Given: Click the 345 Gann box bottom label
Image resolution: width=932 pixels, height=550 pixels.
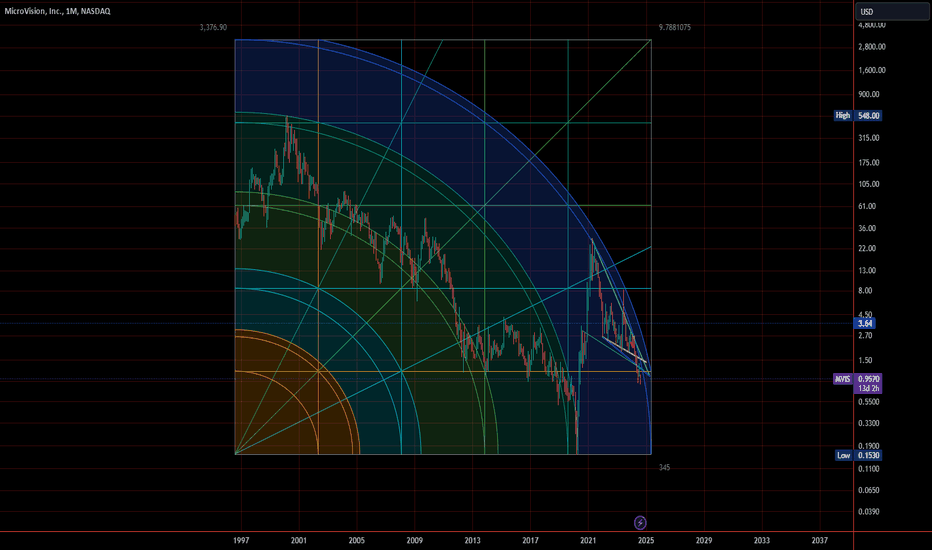Looking at the screenshot, I should coord(665,467).
